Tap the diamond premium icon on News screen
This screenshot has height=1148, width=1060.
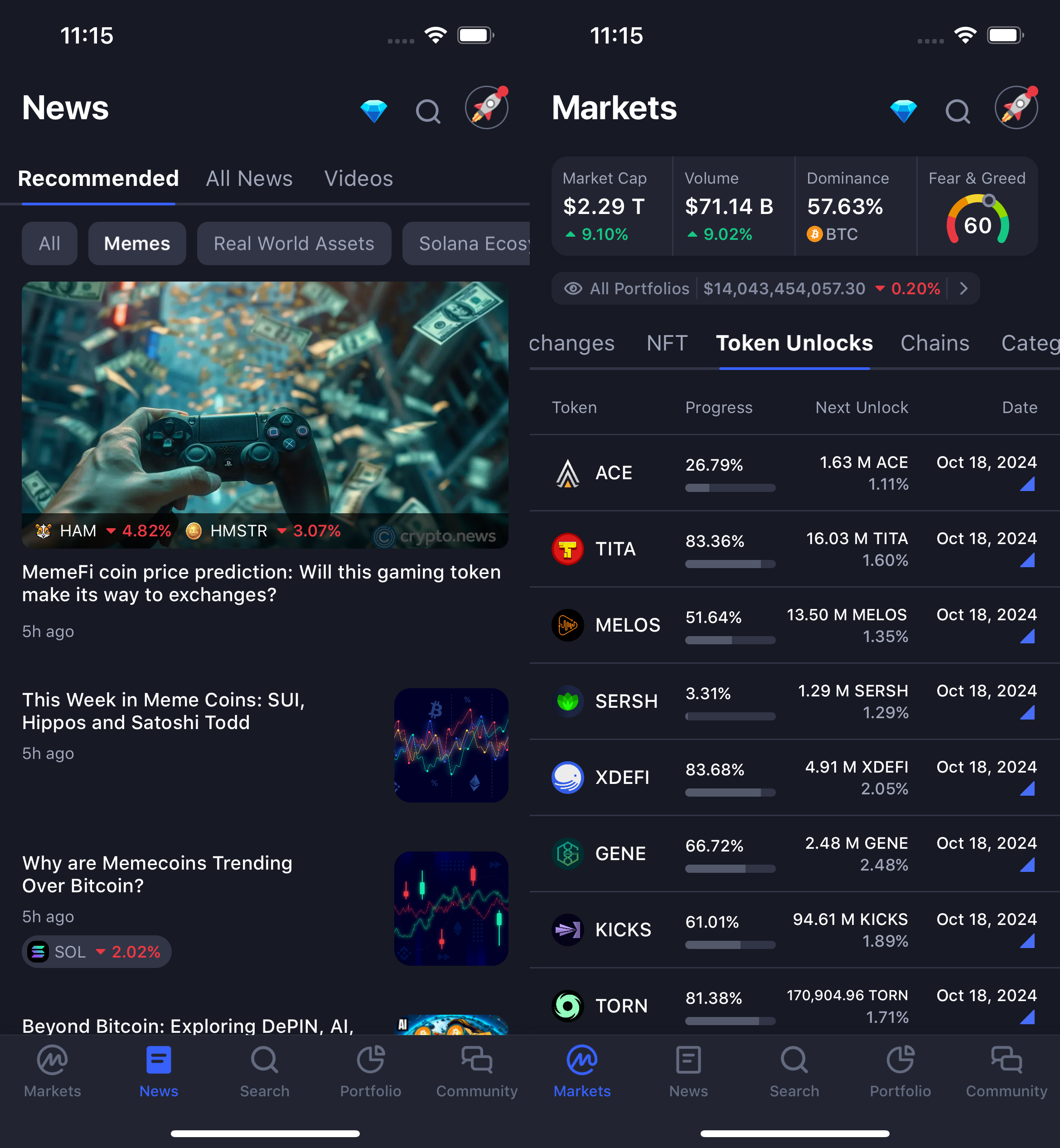[373, 110]
